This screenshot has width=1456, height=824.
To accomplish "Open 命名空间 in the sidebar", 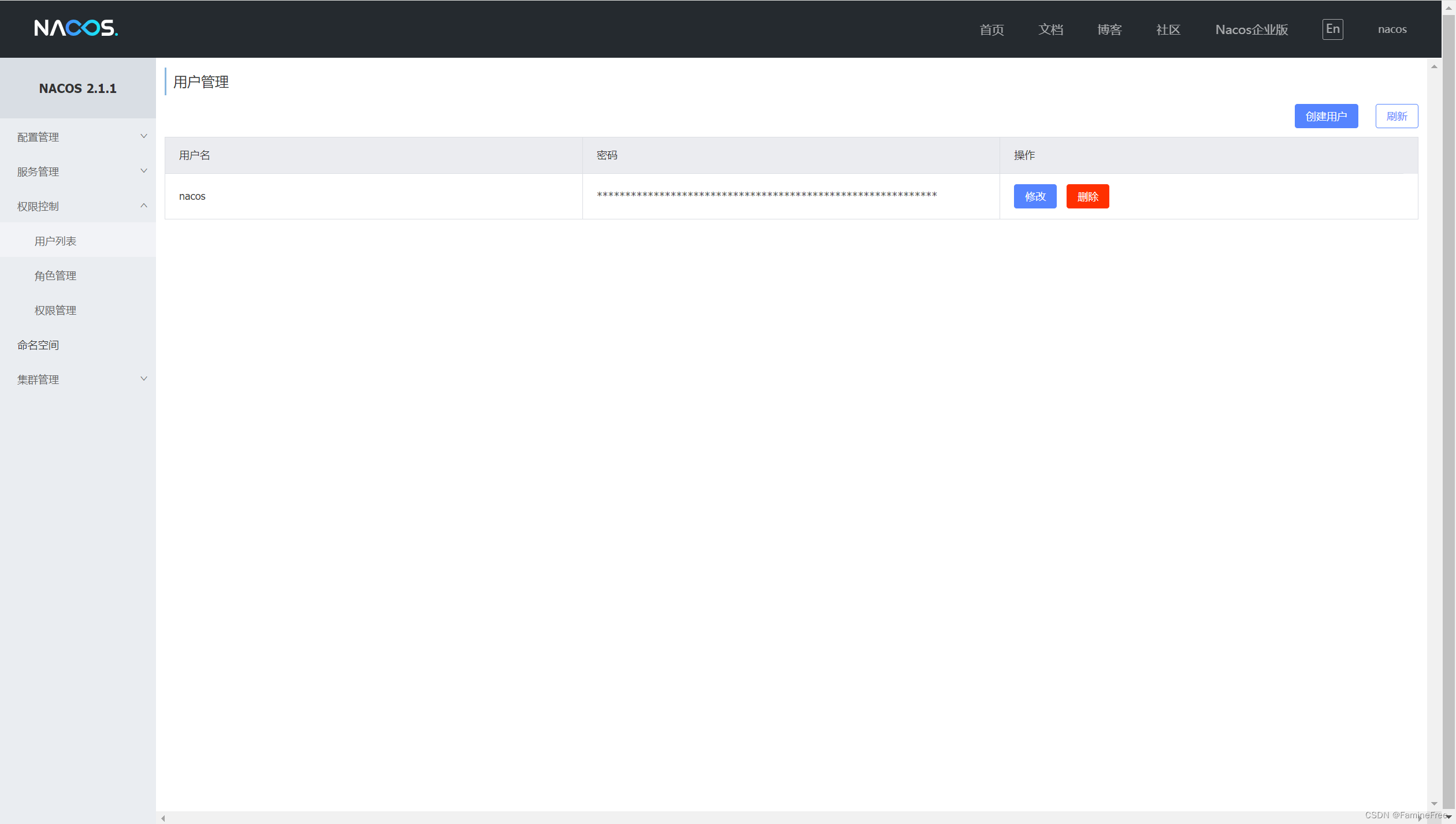I will point(38,345).
